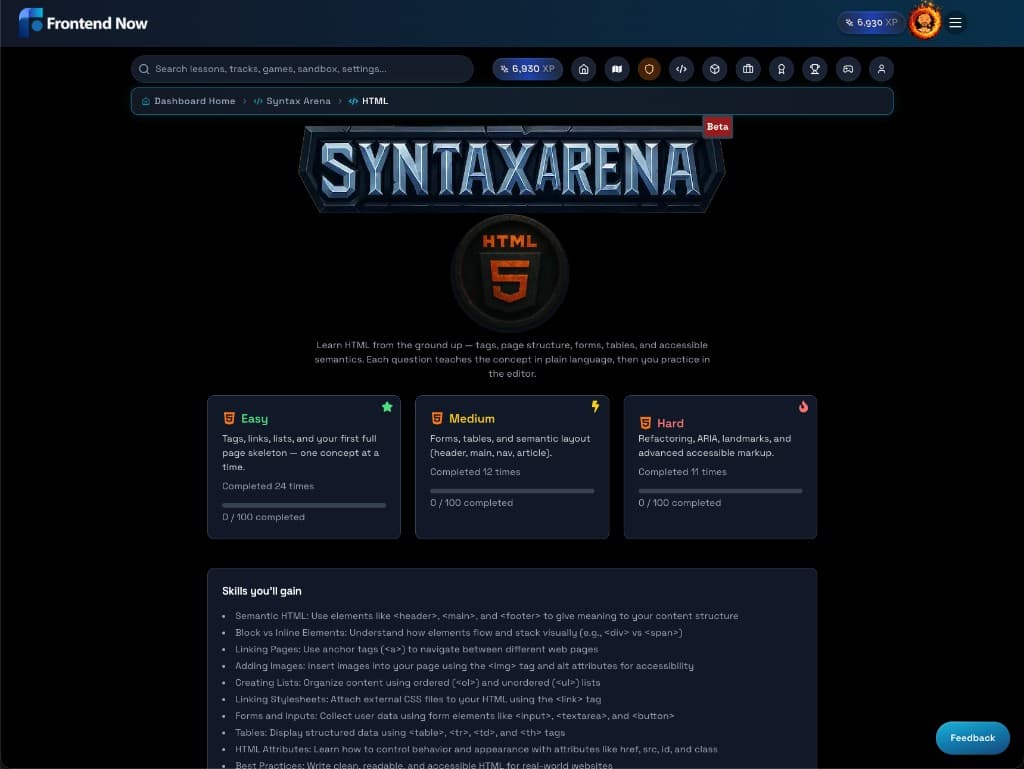The width and height of the screenshot is (1024, 769).
Task: Click the 'Adding Images' skill bullet
Action: point(464,666)
